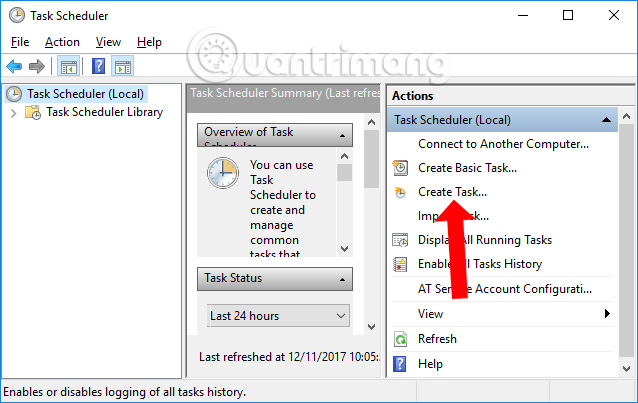Click the Actions pane scrollbar thumb
638x403 pixels.
(627, 240)
